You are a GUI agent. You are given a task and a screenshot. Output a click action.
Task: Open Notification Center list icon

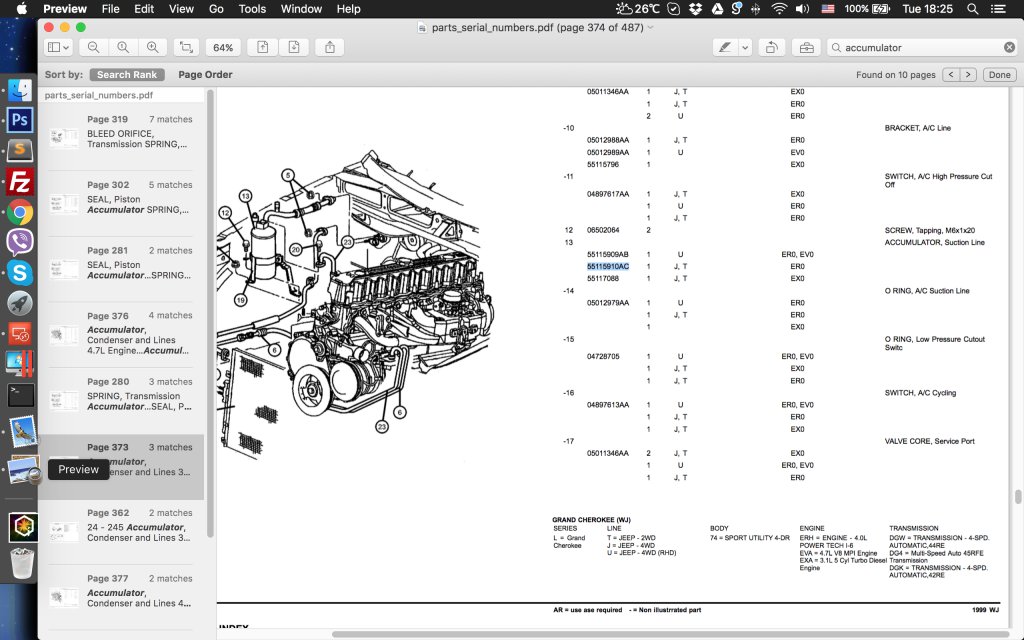999,8
